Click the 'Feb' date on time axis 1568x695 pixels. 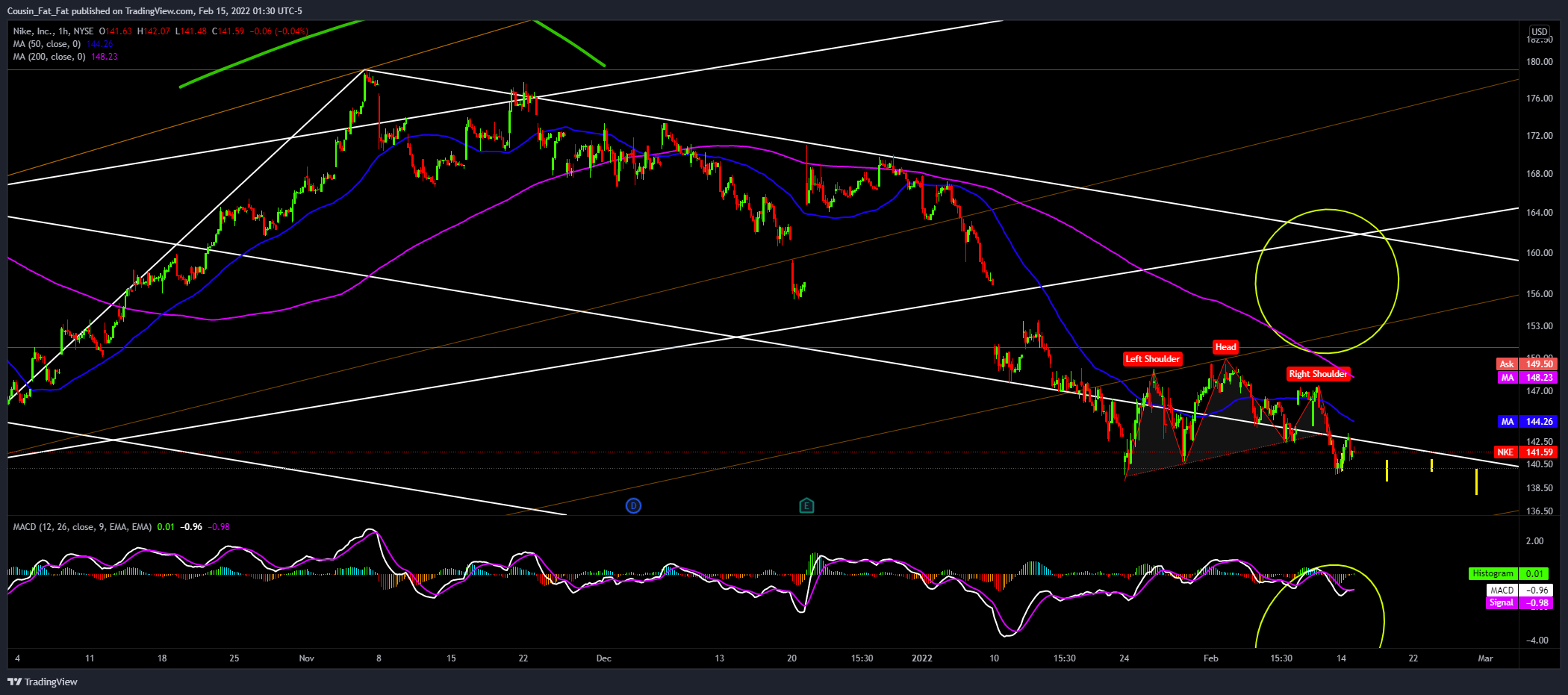pyautogui.click(x=1211, y=658)
